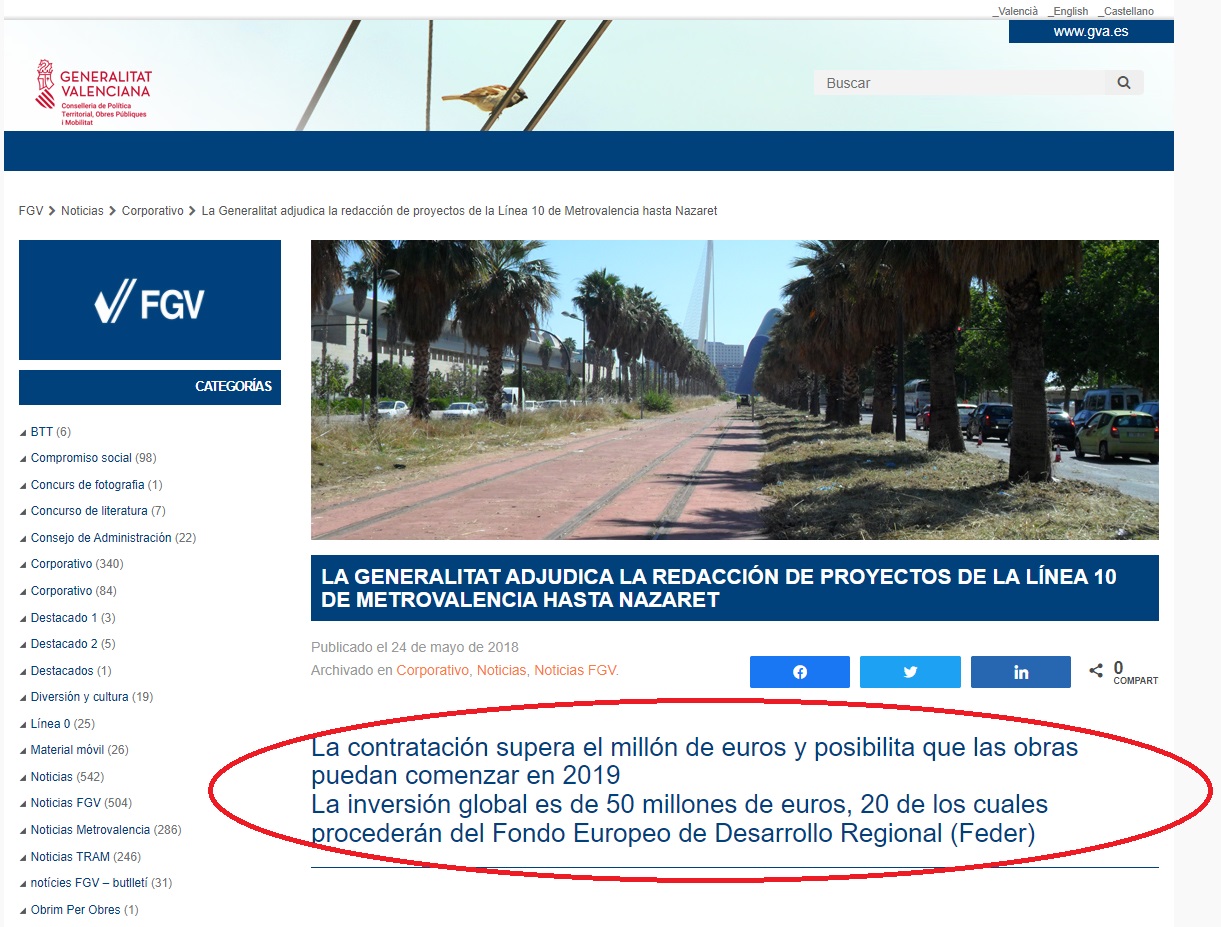Screen dimensions: 1221x927
Task: Click the sparrow header banner image
Action: coord(589,75)
